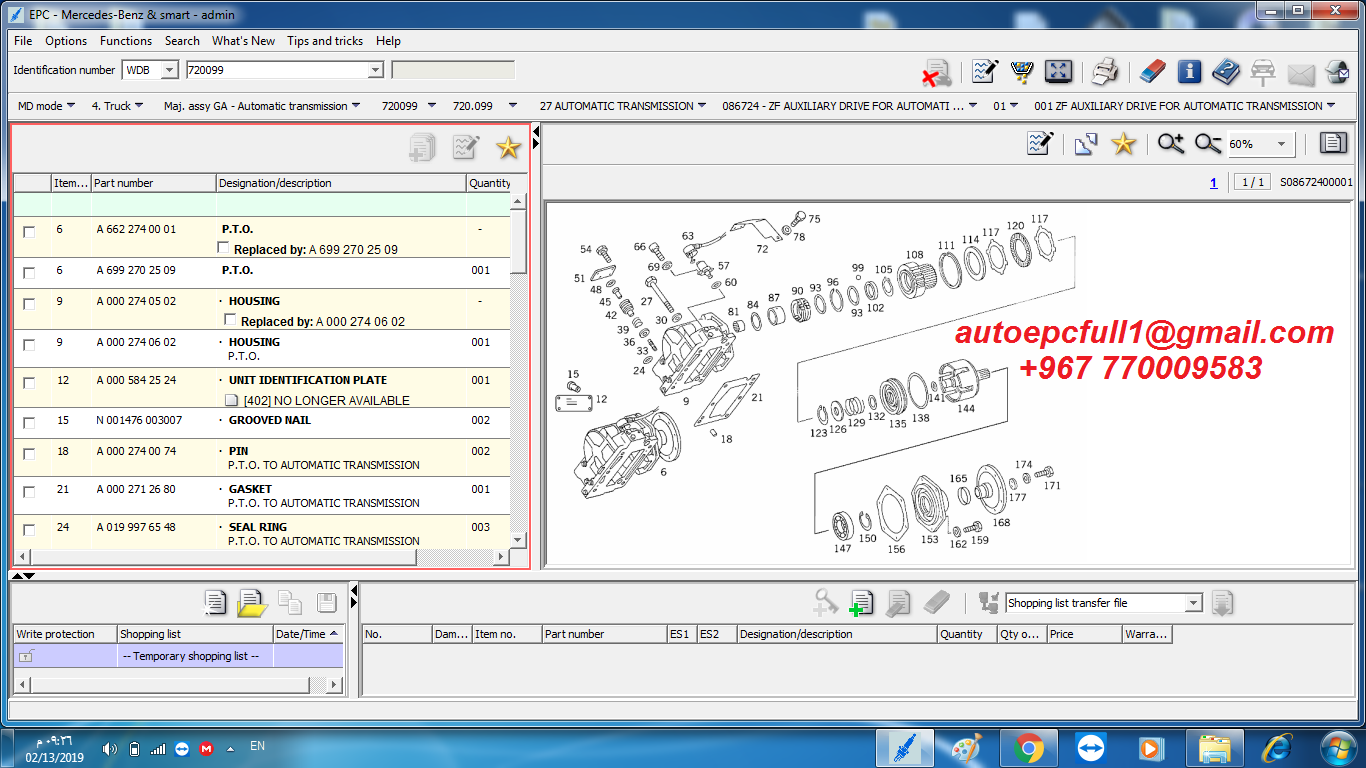
Task: Click the parts list vertical scrollbar
Action: [x=518, y=371]
